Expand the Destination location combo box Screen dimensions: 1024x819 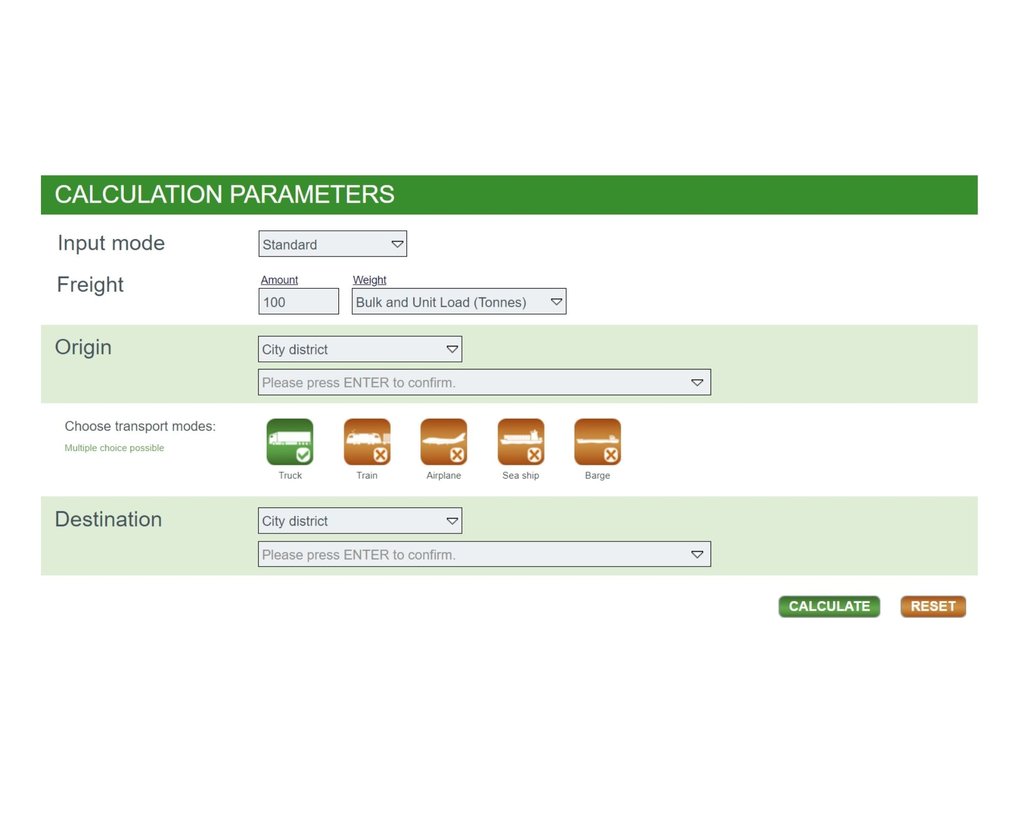pyautogui.click(x=485, y=554)
